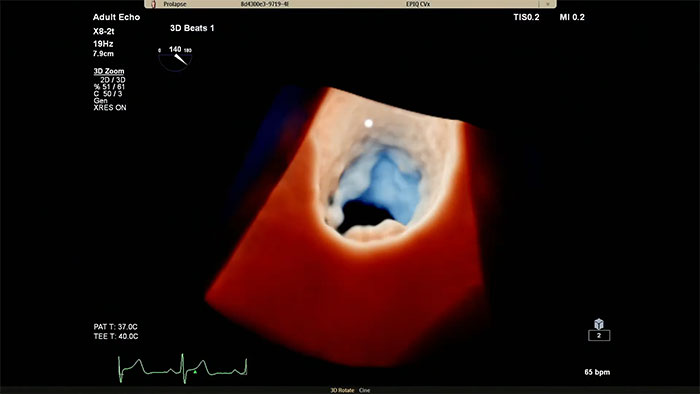This screenshot has width=700, height=394.
Task: Click the close button in the top title bar
Action: (x=548, y=4)
